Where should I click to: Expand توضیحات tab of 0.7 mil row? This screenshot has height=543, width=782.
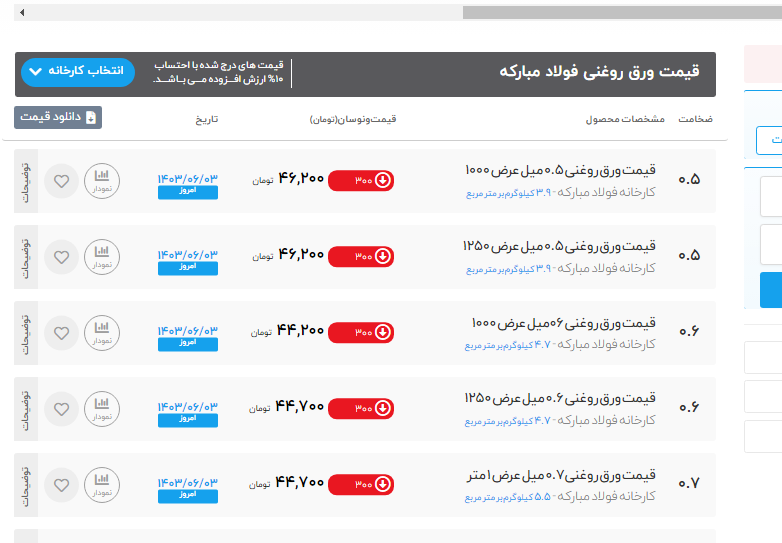tap(27, 485)
